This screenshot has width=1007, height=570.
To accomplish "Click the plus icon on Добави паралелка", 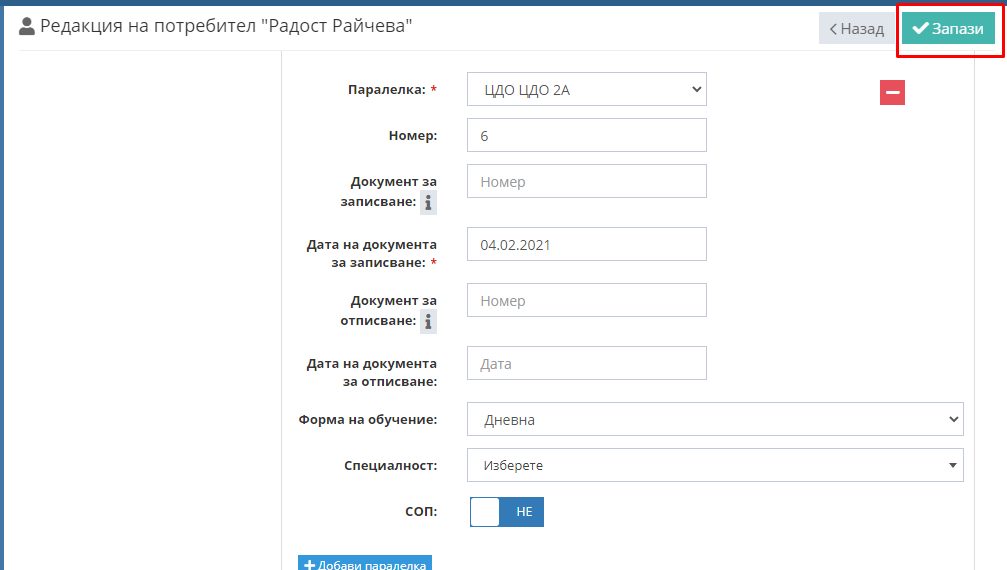I will click(x=310, y=565).
